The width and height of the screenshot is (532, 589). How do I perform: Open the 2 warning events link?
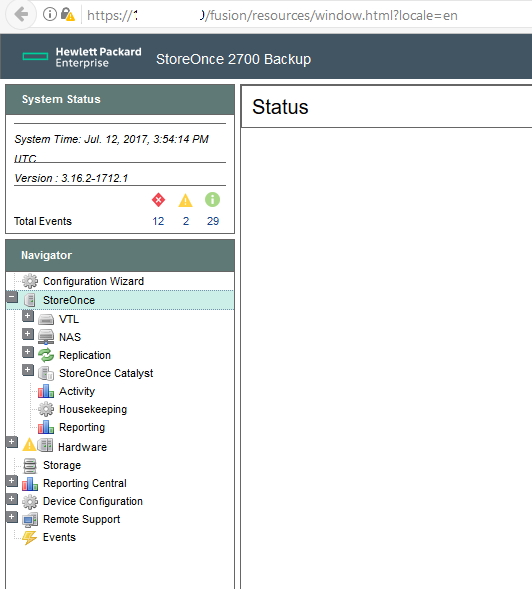click(186, 221)
